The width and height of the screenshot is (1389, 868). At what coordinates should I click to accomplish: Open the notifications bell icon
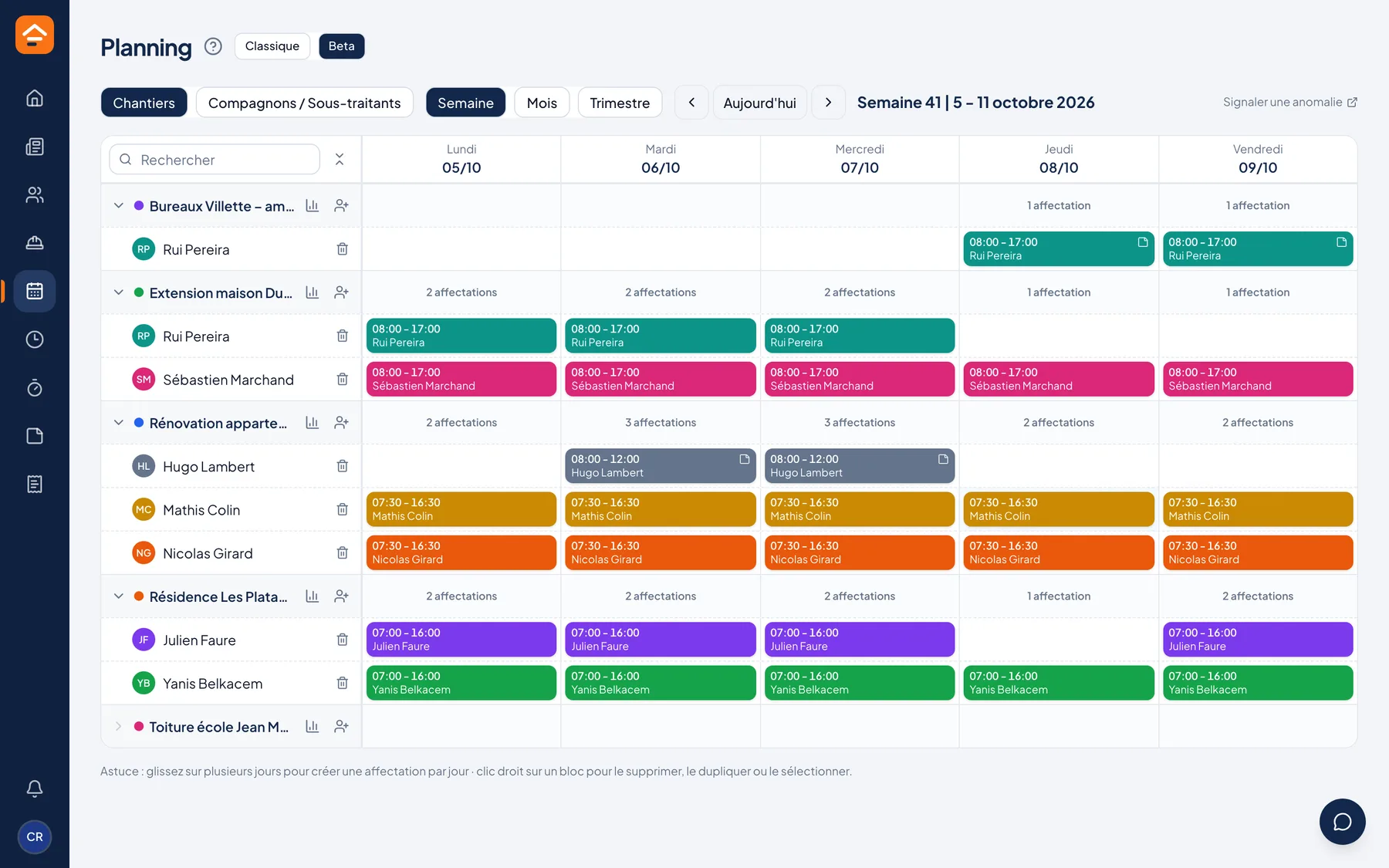pos(35,789)
